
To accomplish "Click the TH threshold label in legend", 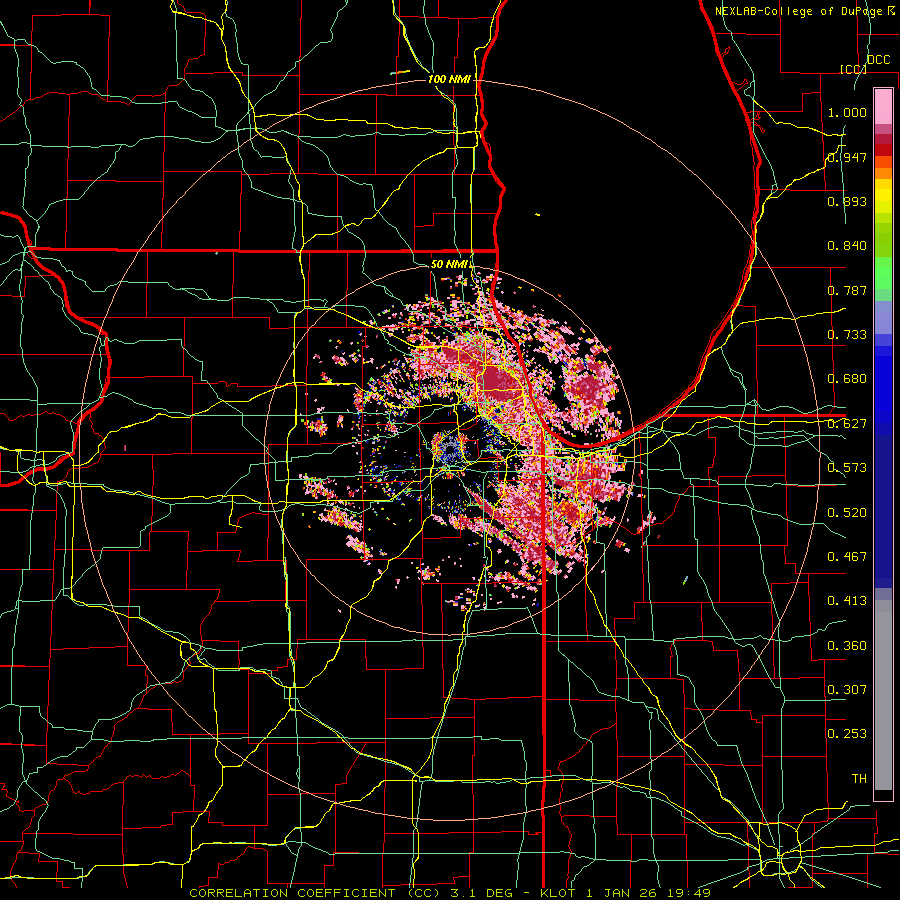I will [859, 778].
